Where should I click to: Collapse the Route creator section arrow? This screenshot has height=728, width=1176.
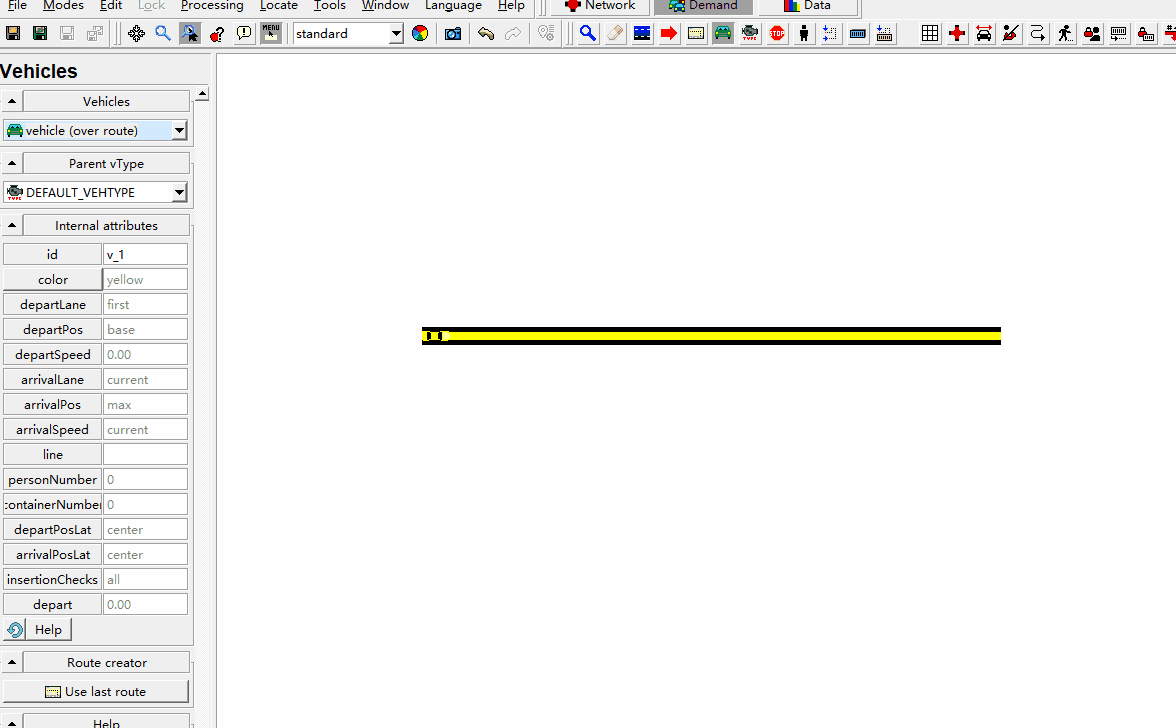click(x=12, y=663)
